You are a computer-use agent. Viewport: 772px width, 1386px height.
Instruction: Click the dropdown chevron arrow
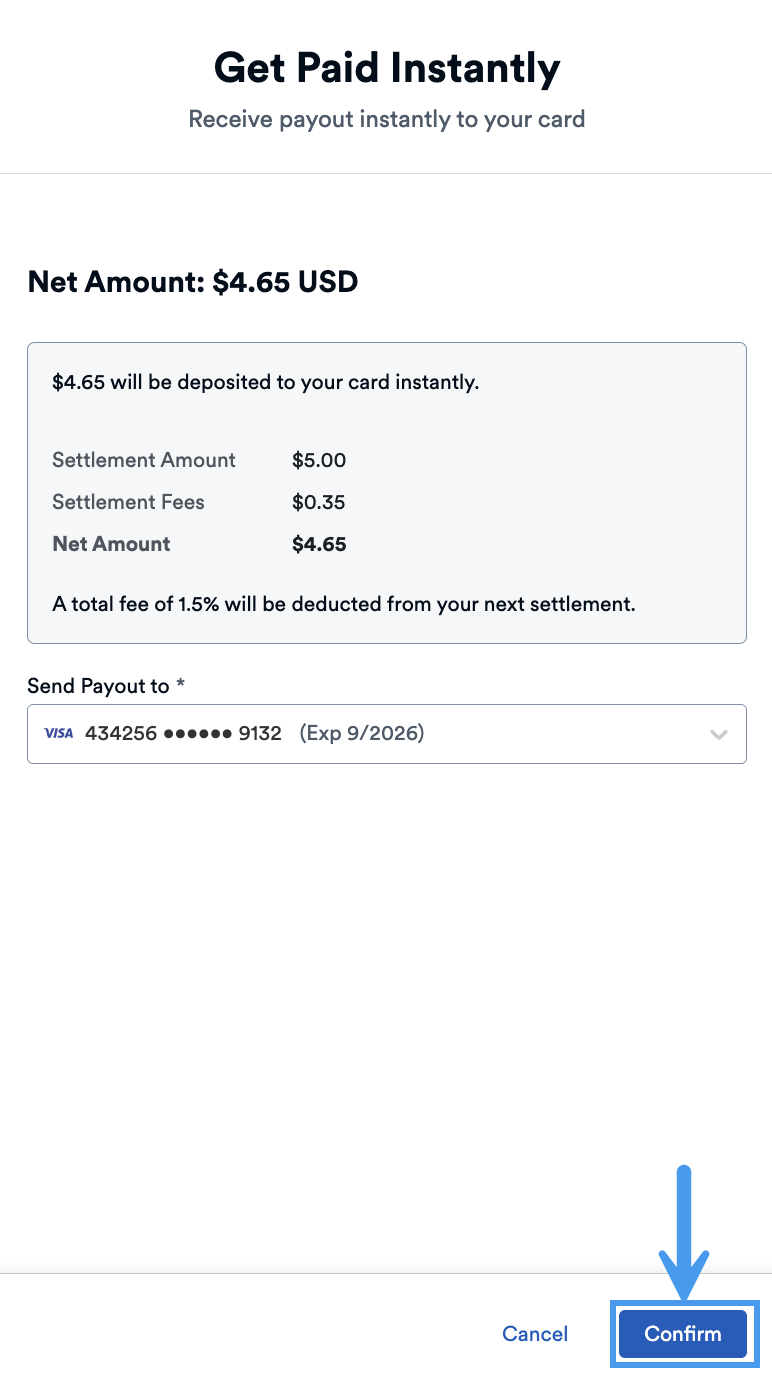coord(718,733)
